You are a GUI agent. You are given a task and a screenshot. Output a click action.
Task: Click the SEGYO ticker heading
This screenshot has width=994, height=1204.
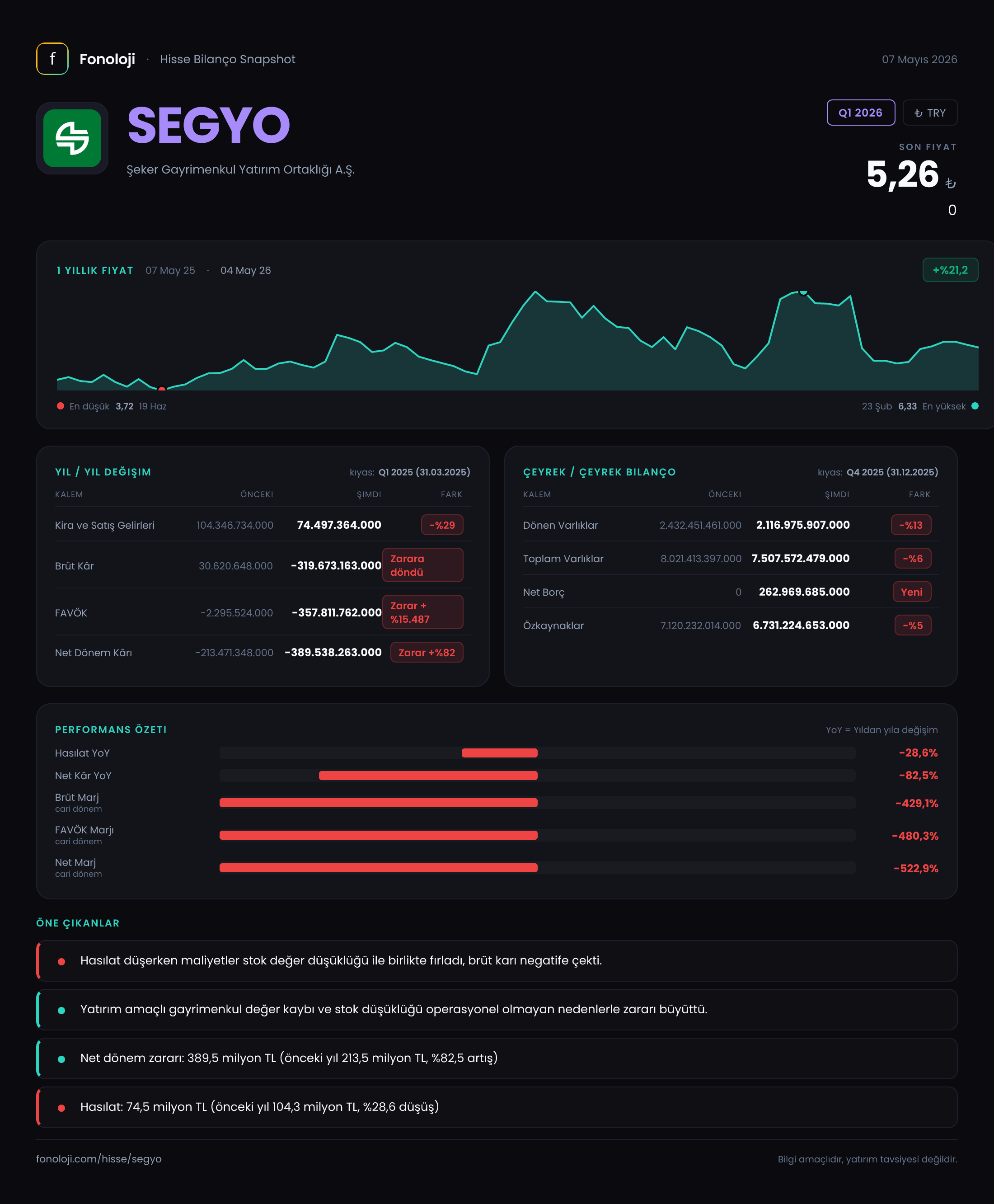pos(208,126)
